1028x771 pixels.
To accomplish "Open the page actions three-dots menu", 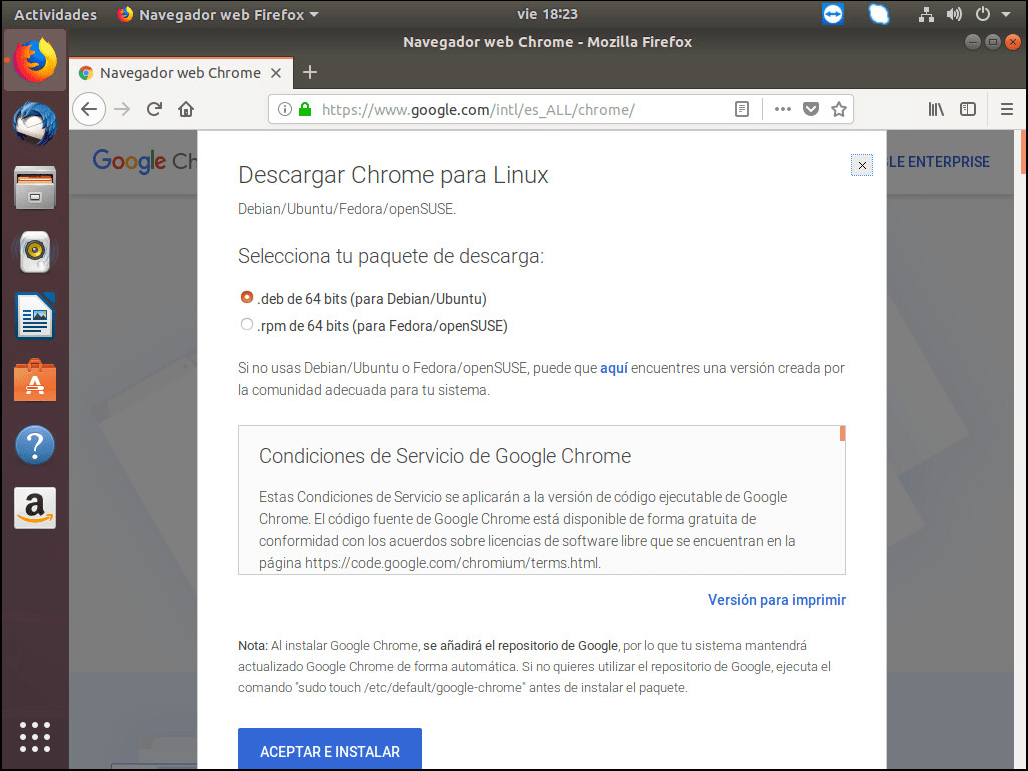I will click(x=783, y=109).
